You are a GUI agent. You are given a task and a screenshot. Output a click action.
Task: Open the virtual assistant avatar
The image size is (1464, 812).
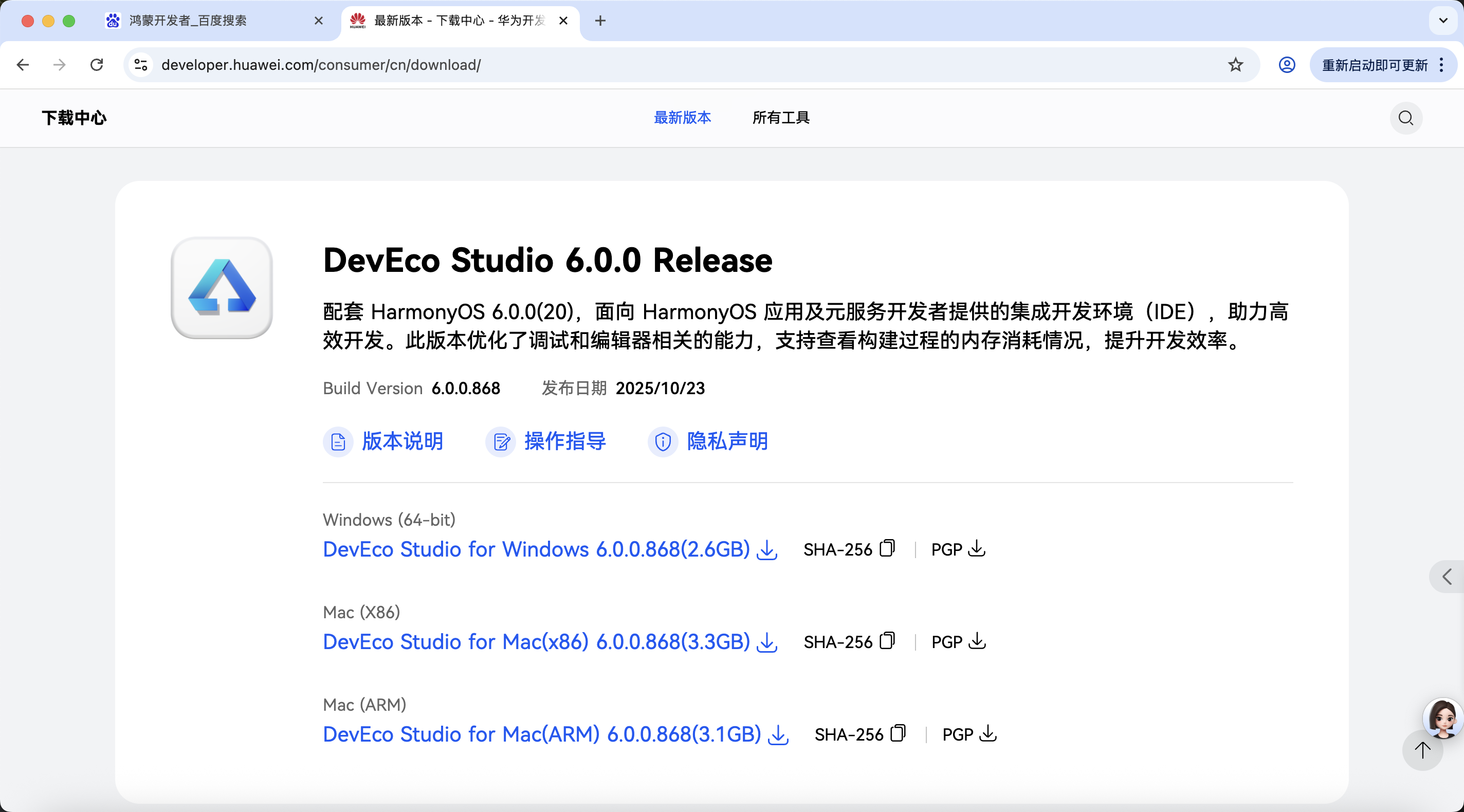coord(1442,717)
